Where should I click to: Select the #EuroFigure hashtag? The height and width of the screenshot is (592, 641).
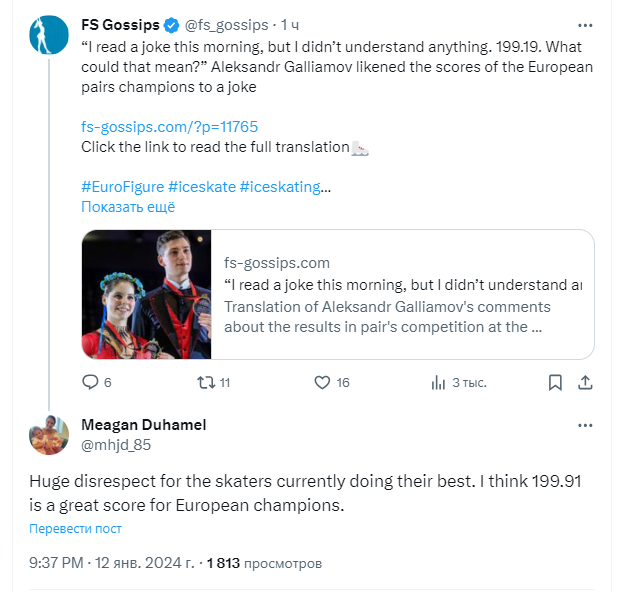tap(122, 187)
